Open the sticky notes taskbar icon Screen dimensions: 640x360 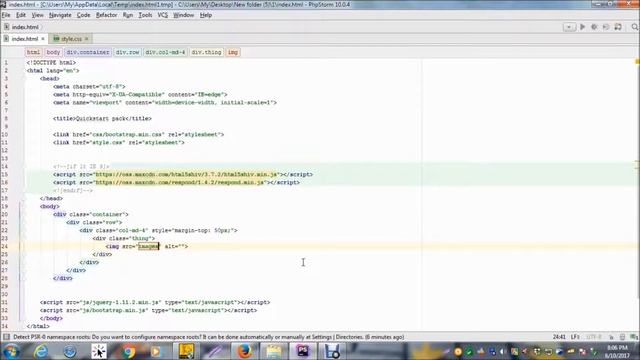tap(186, 351)
